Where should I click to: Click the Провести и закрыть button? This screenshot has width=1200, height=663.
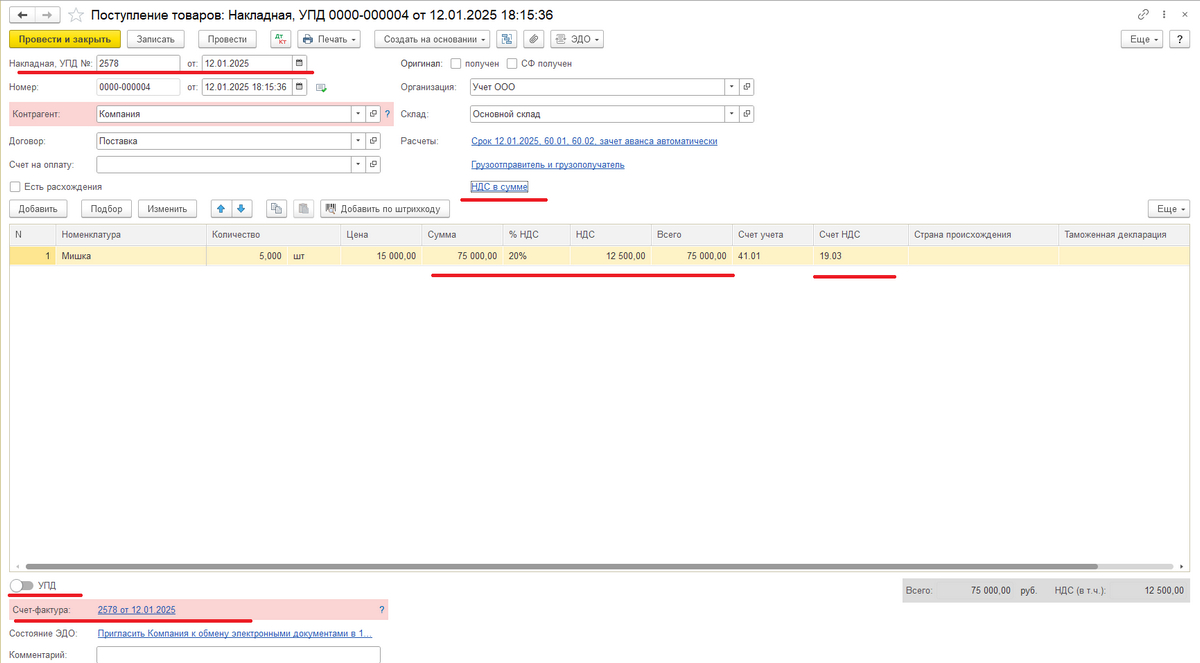tap(65, 39)
